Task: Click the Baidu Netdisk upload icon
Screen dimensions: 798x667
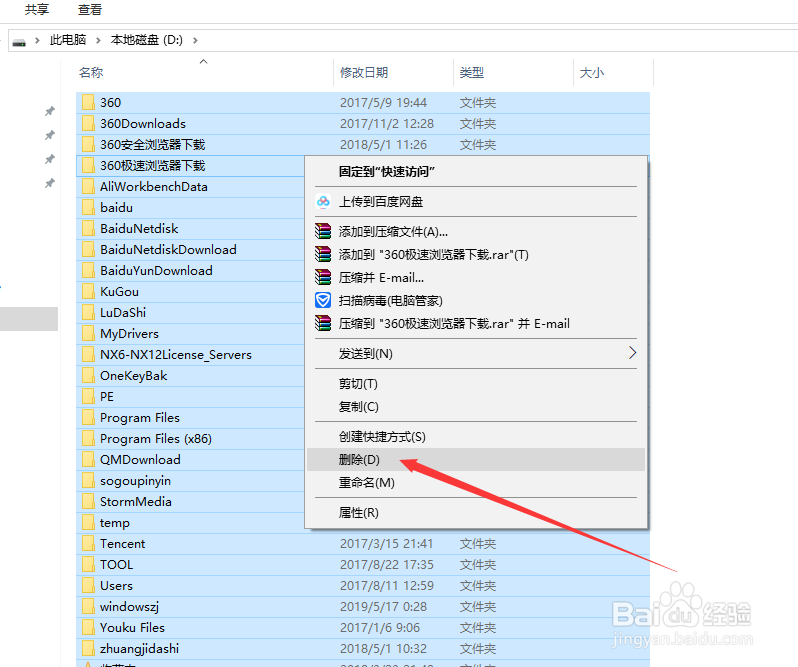Action: coord(323,201)
